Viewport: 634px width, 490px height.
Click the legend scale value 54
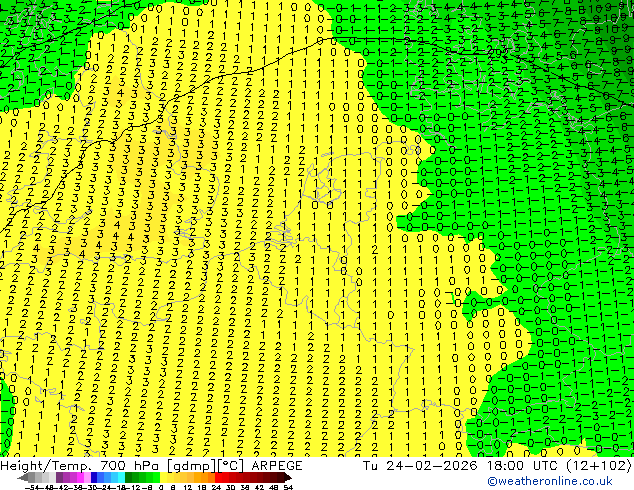click(x=288, y=488)
